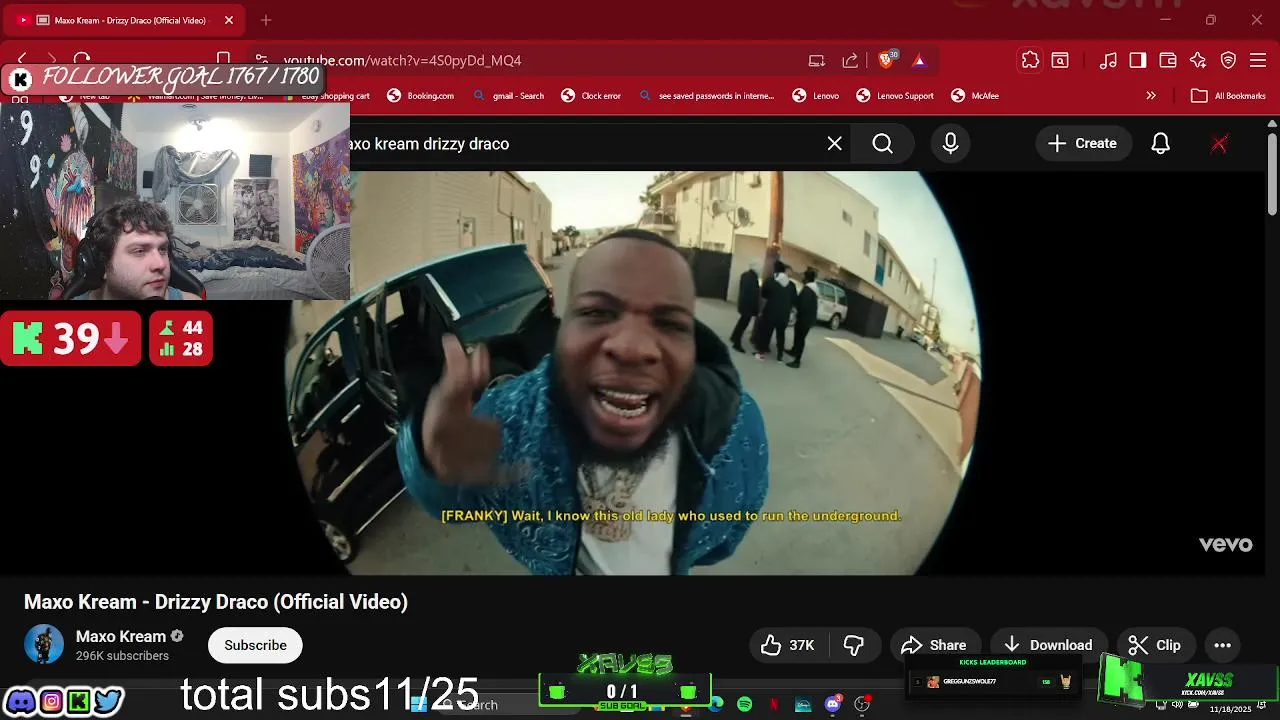Open the Brave VPN icon

tap(1228, 60)
